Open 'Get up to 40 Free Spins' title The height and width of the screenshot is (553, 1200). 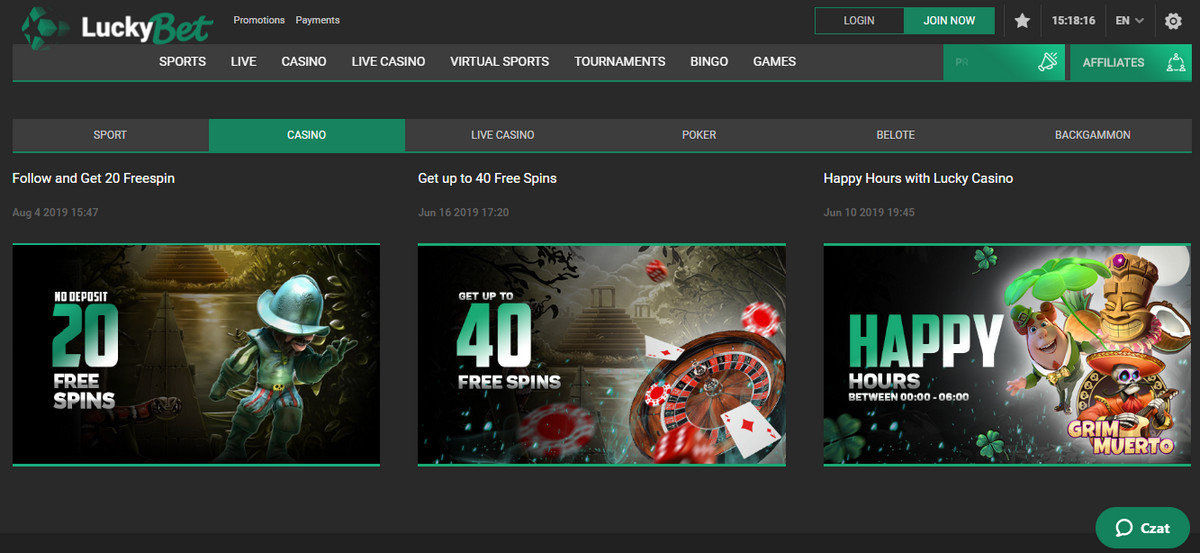click(487, 178)
